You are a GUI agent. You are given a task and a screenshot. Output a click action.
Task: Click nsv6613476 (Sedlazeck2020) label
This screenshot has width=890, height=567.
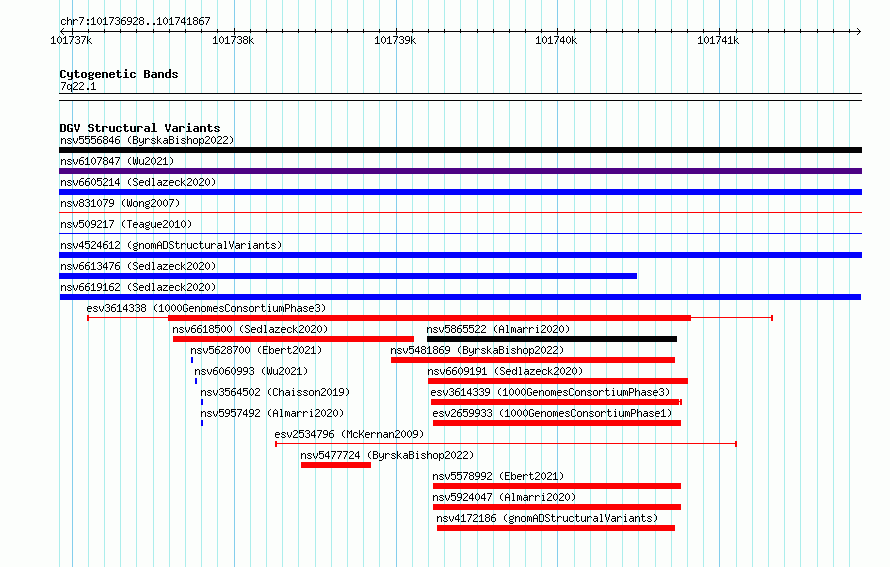(x=138, y=266)
